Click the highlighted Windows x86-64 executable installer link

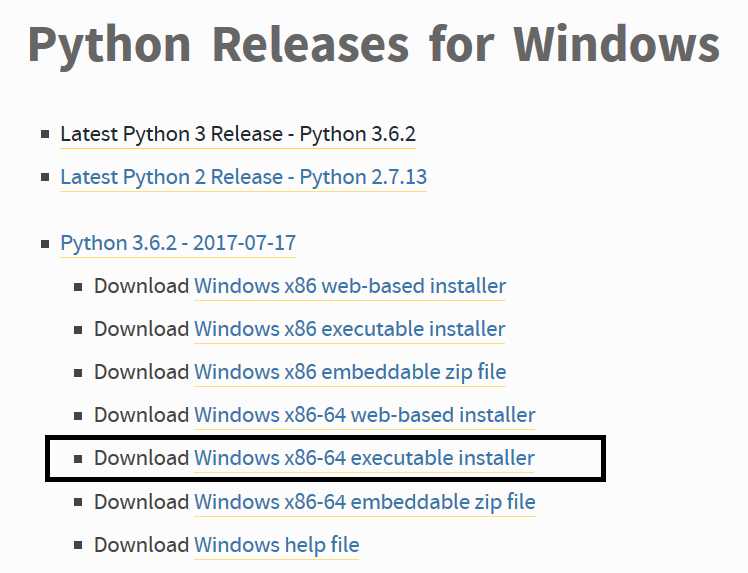click(364, 458)
